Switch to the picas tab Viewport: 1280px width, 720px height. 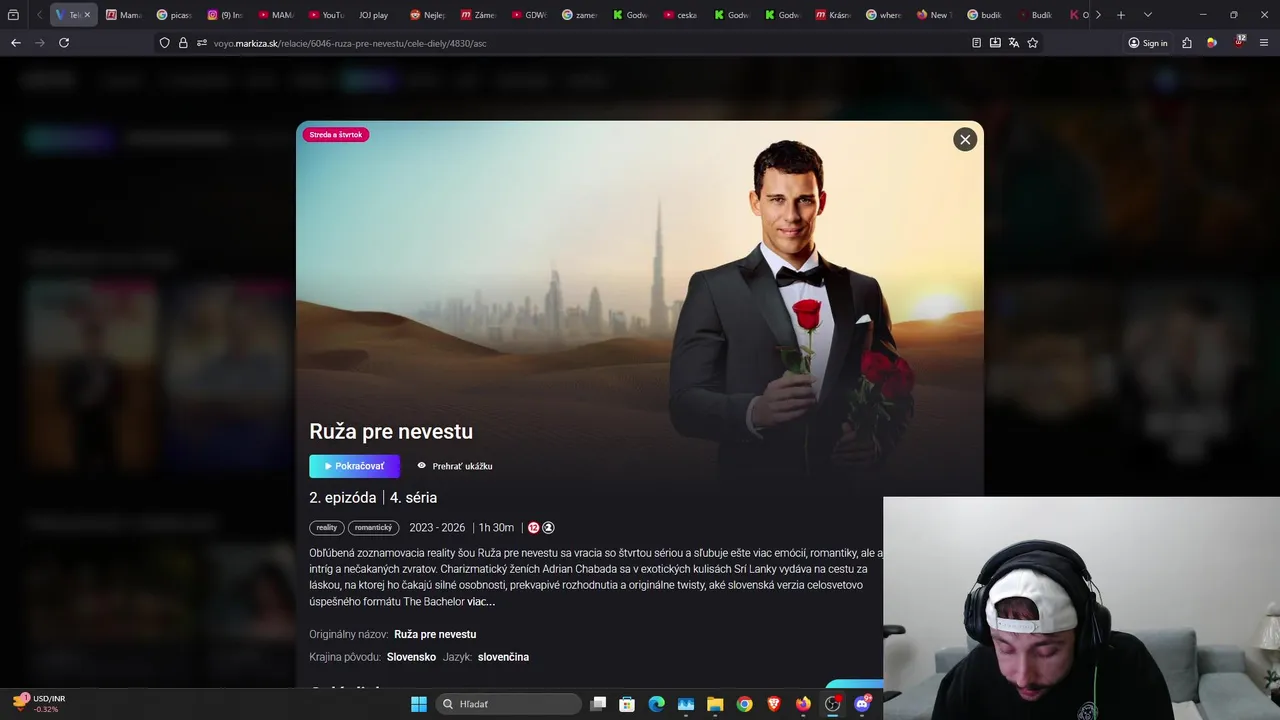pos(175,15)
